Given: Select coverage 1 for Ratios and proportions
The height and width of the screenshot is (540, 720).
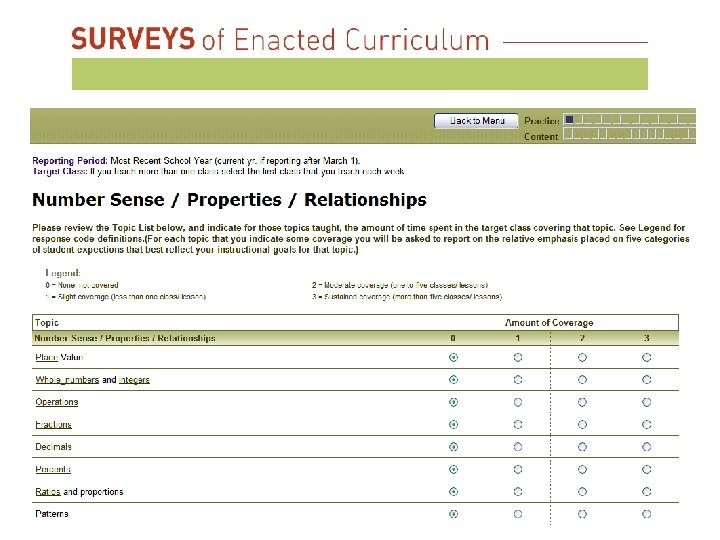Looking at the screenshot, I should [x=518, y=492].
